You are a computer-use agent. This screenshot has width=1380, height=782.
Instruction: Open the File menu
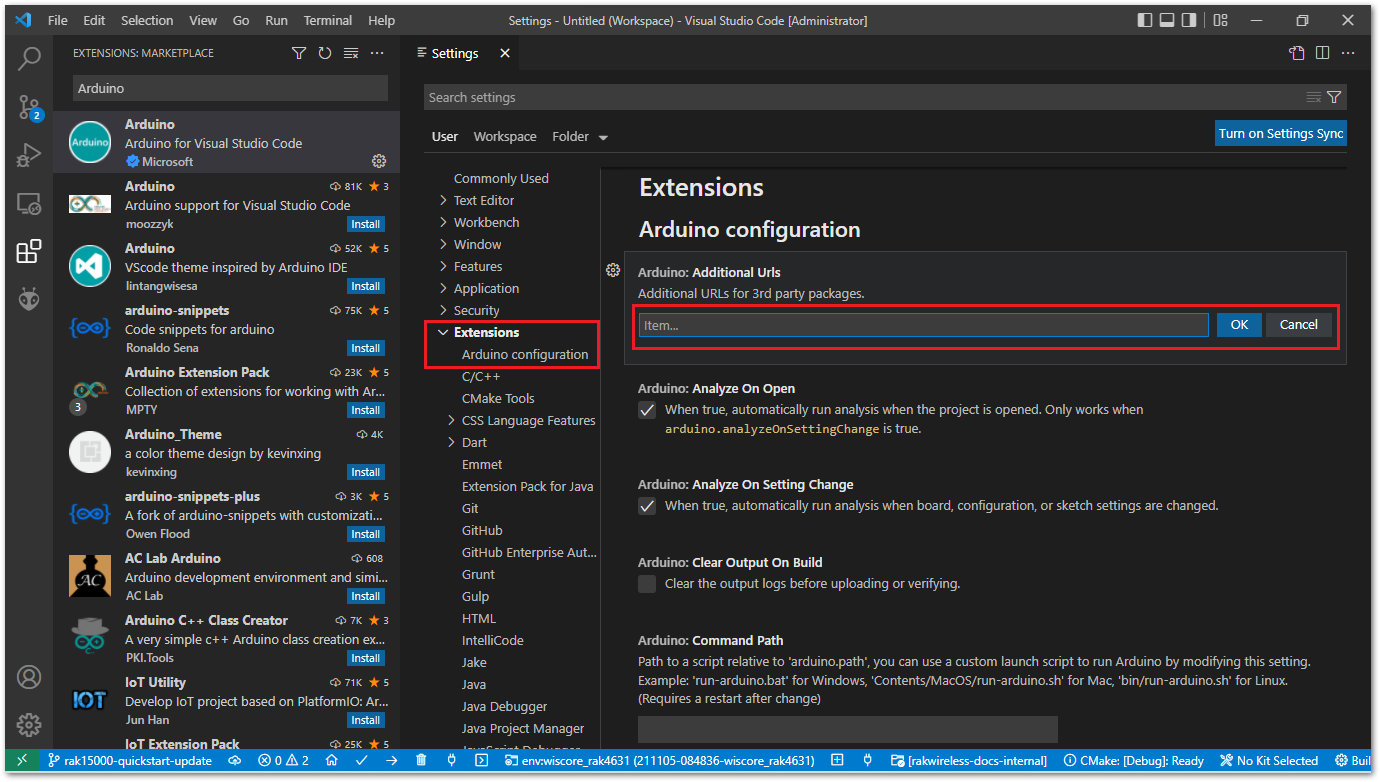point(58,20)
